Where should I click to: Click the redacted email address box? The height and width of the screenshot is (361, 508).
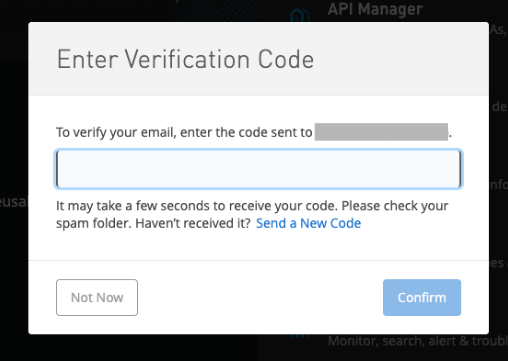[381, 132]
